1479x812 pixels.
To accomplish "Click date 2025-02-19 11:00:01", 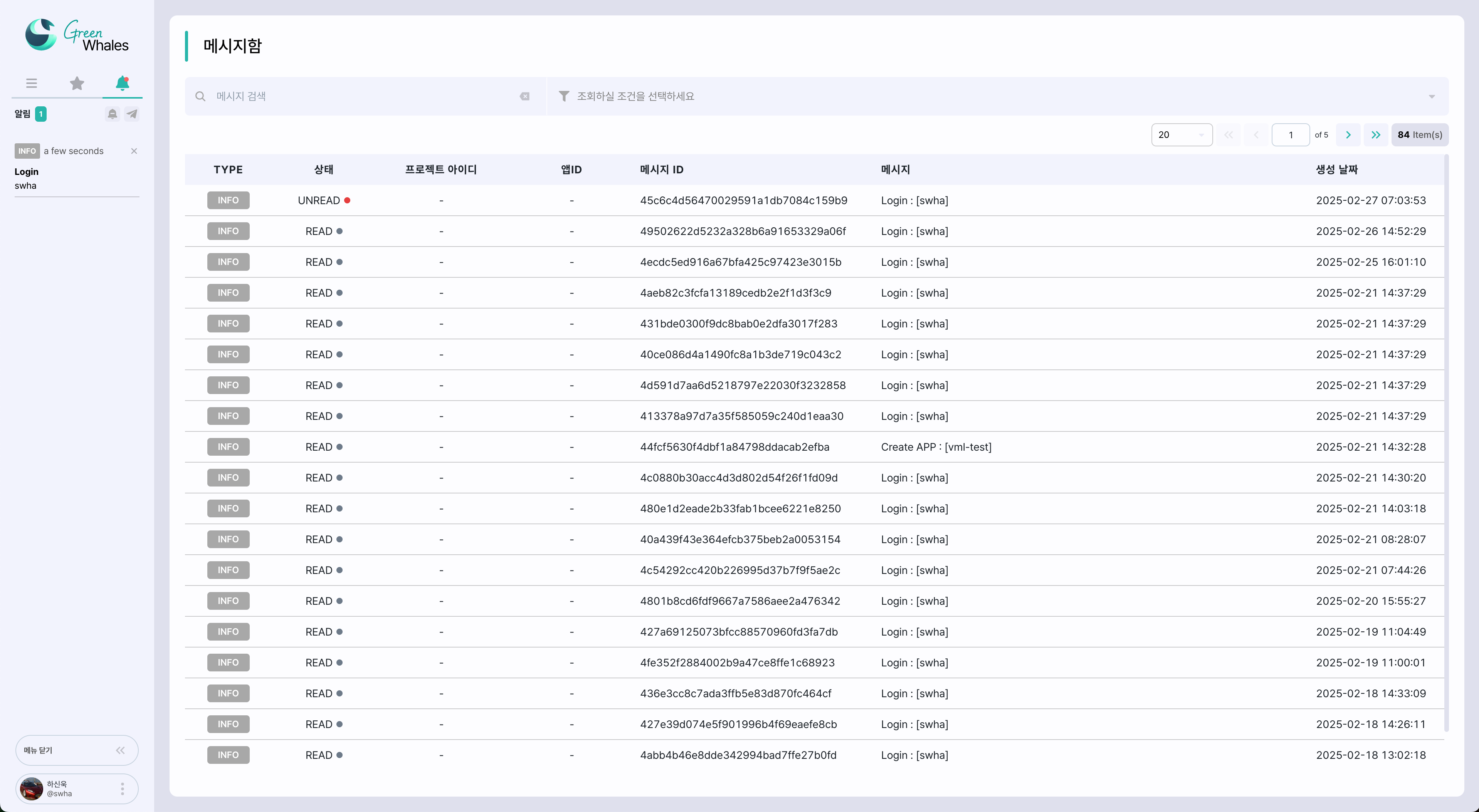I will tap(1370, 663).
